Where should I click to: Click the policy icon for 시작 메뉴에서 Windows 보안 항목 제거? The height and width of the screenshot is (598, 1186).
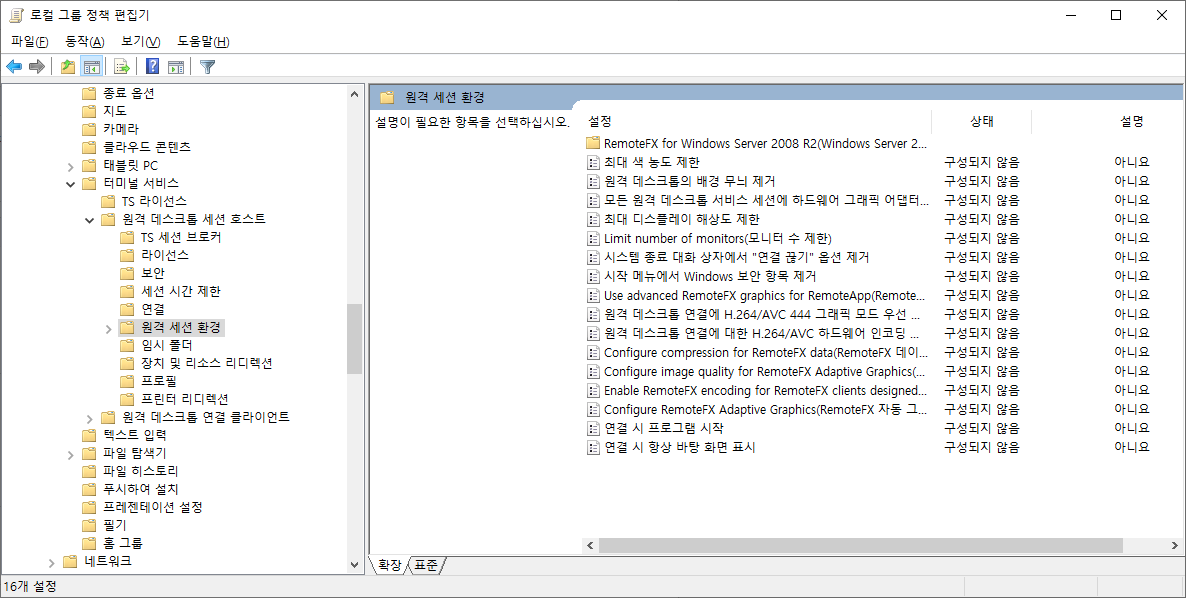click(x=593, y=276)
